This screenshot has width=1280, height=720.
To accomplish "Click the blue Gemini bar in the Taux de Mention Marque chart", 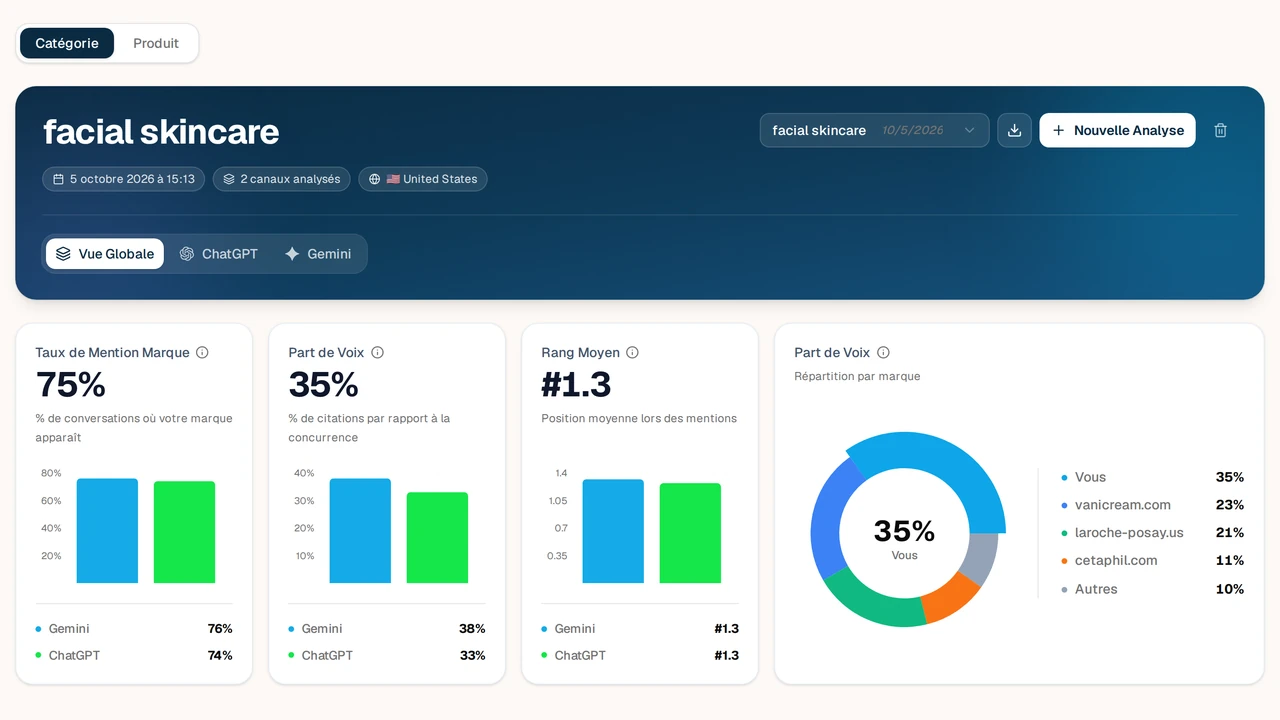I will click(107, 531).
